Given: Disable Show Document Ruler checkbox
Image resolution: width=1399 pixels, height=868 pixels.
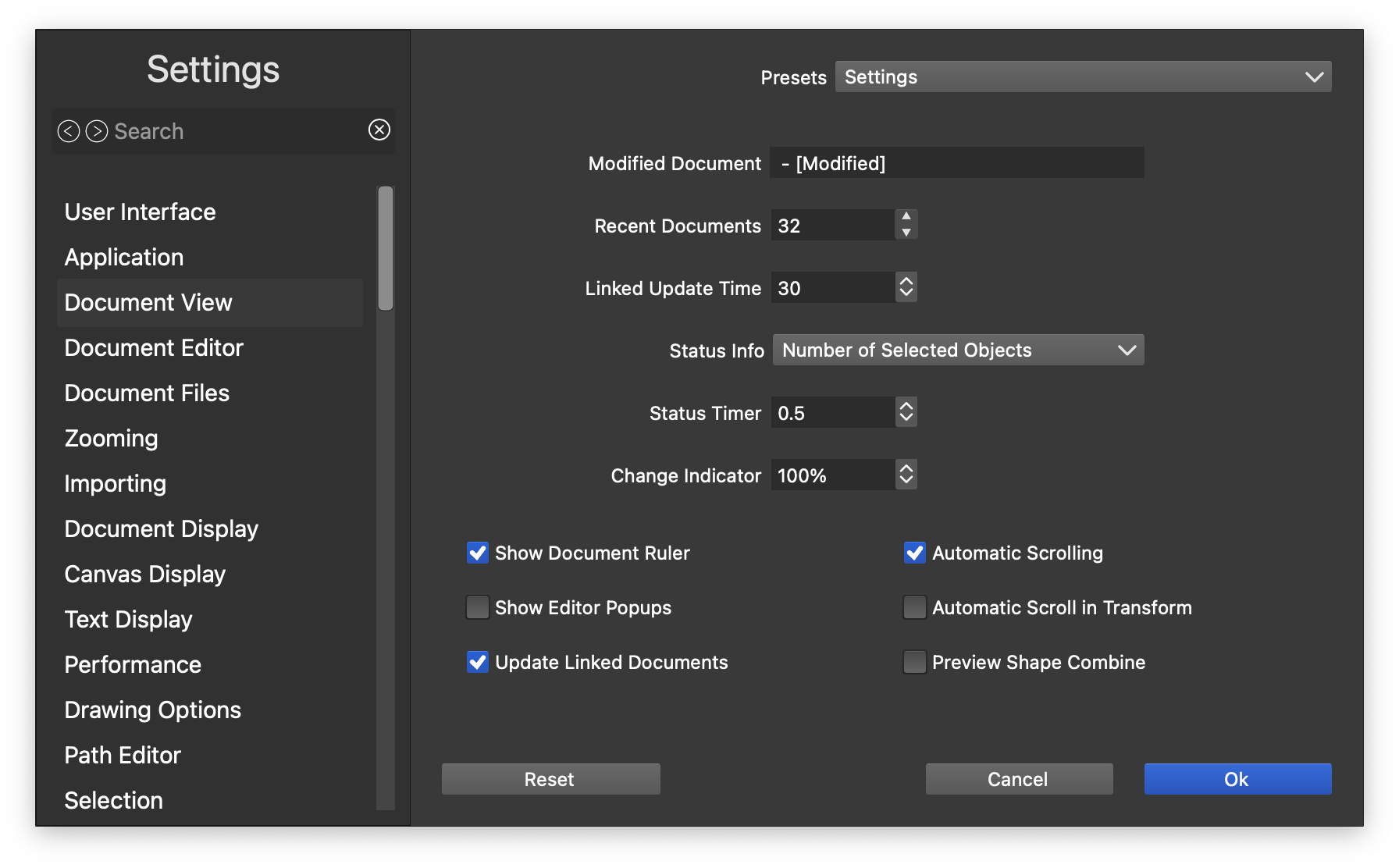Looking at the screenshot, I should tap(478, 553).
